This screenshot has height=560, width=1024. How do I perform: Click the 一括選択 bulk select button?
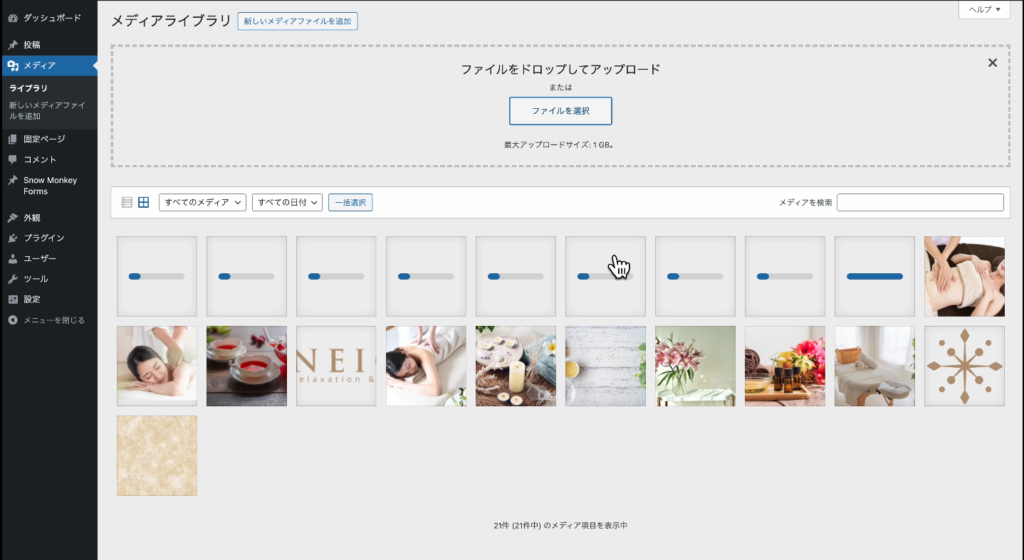coord(351,202)
